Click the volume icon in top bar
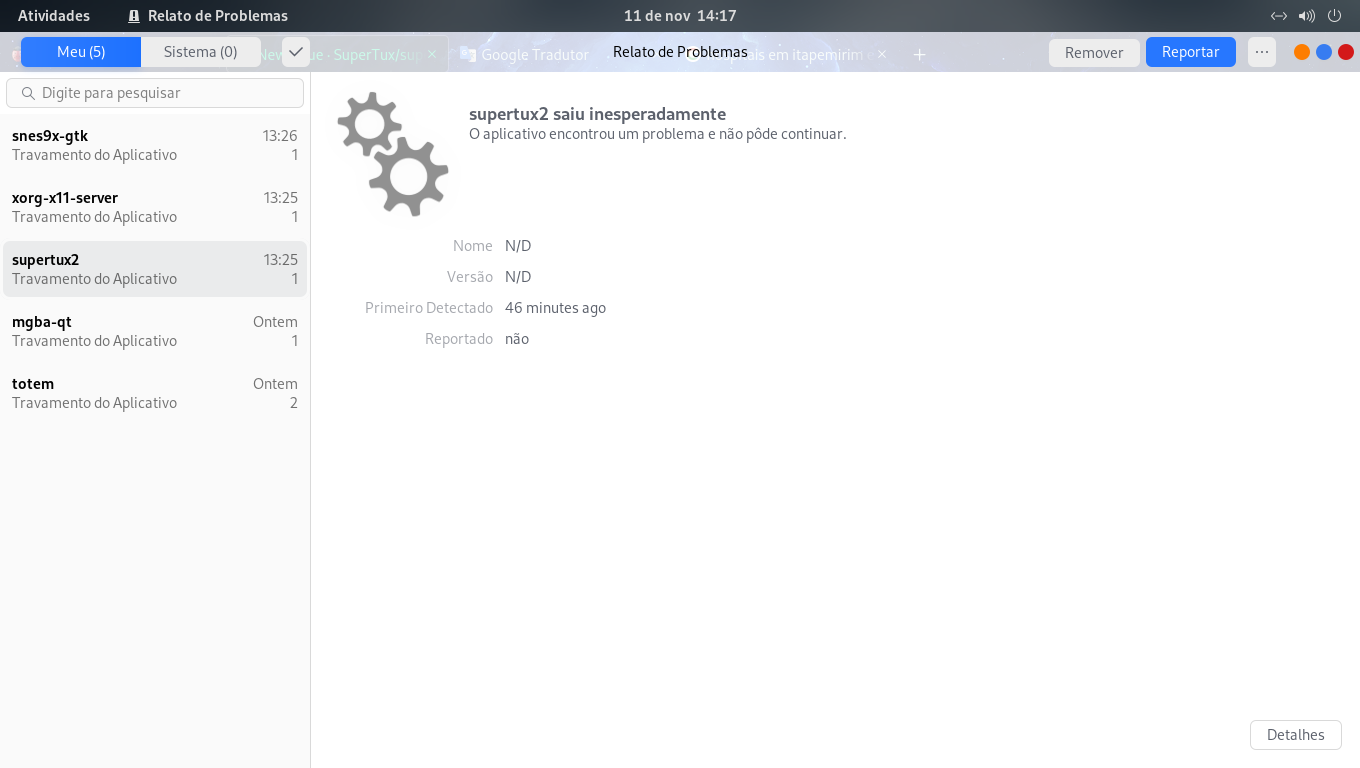This screenshot has height=768, width=1360. 1306,16
